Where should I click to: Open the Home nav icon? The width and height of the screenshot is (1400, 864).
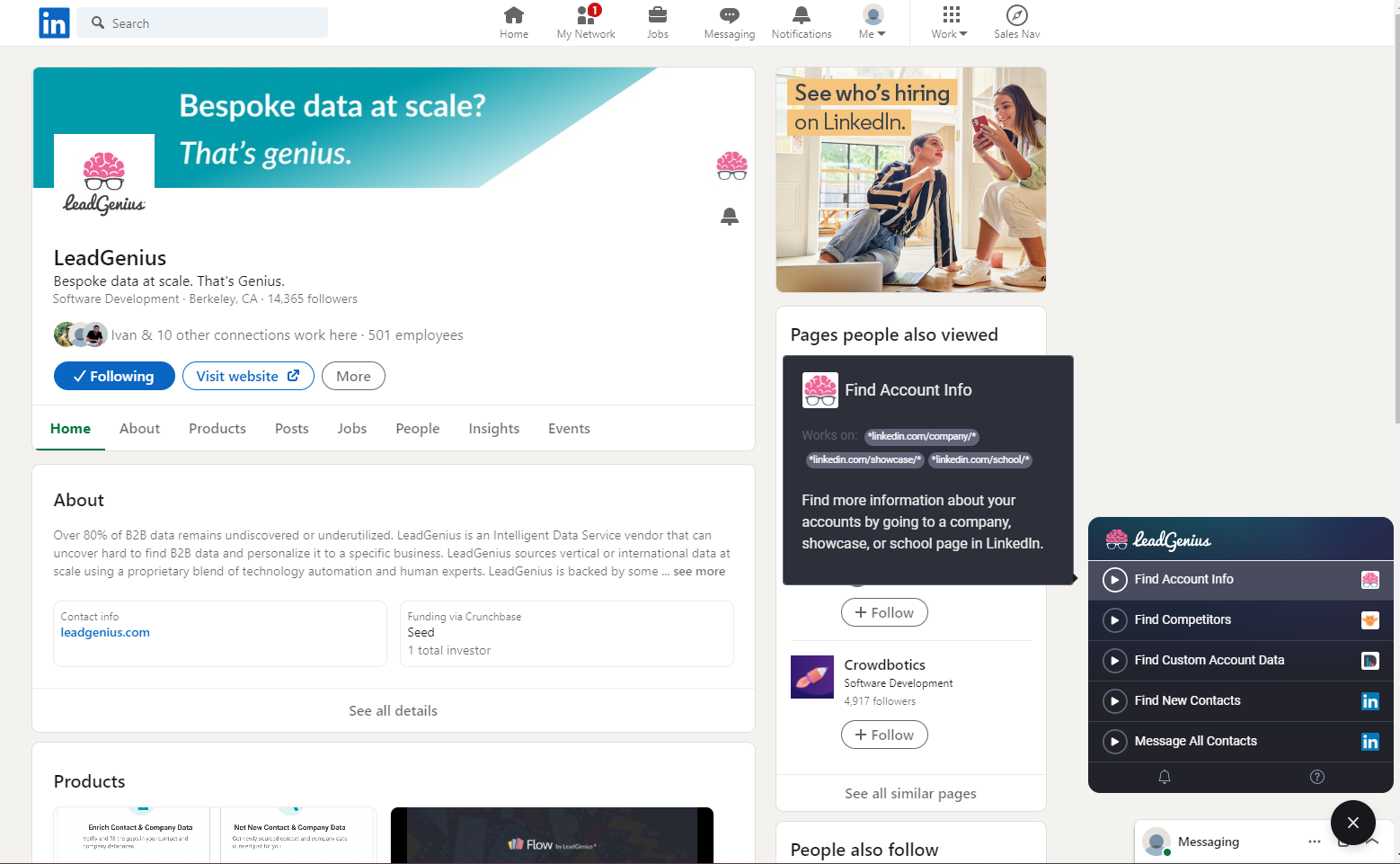[x=514, y=23]
